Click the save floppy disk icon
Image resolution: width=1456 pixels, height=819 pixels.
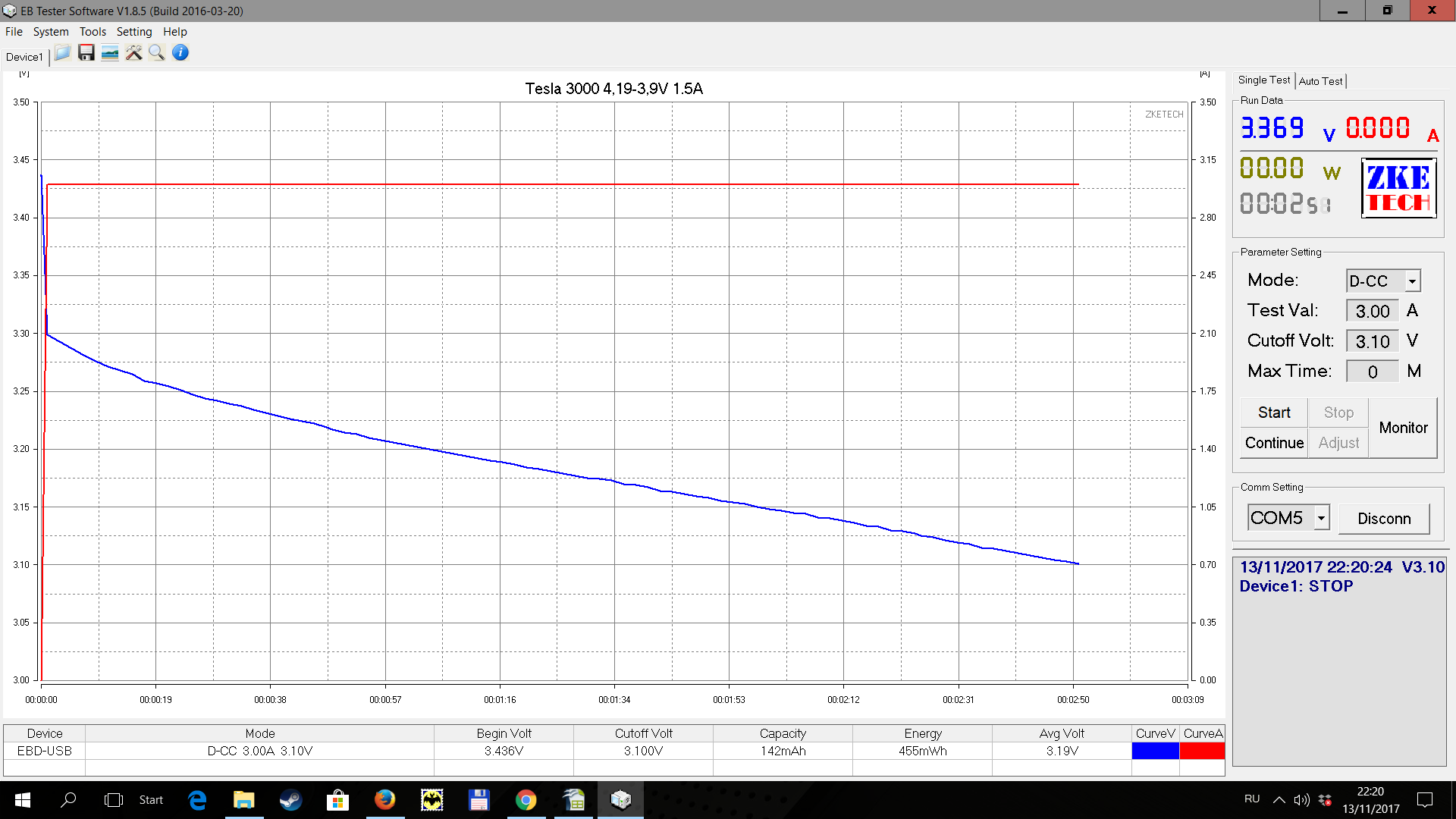(86, 53)
